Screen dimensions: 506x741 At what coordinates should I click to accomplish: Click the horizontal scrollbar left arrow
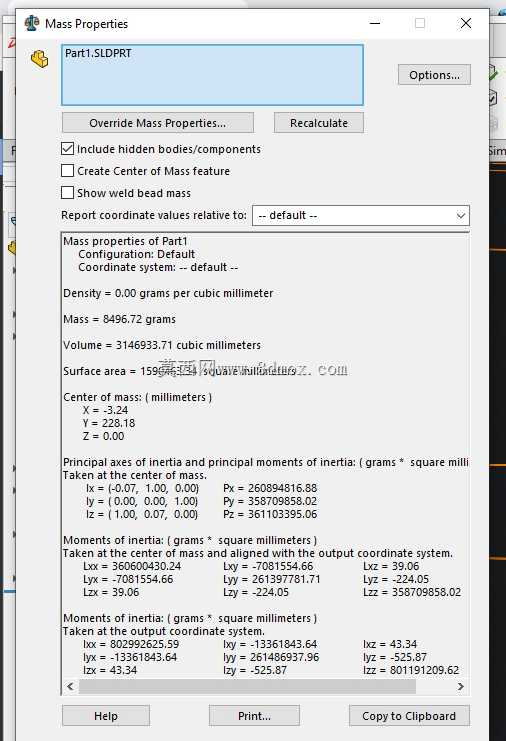tap(70, 687)
